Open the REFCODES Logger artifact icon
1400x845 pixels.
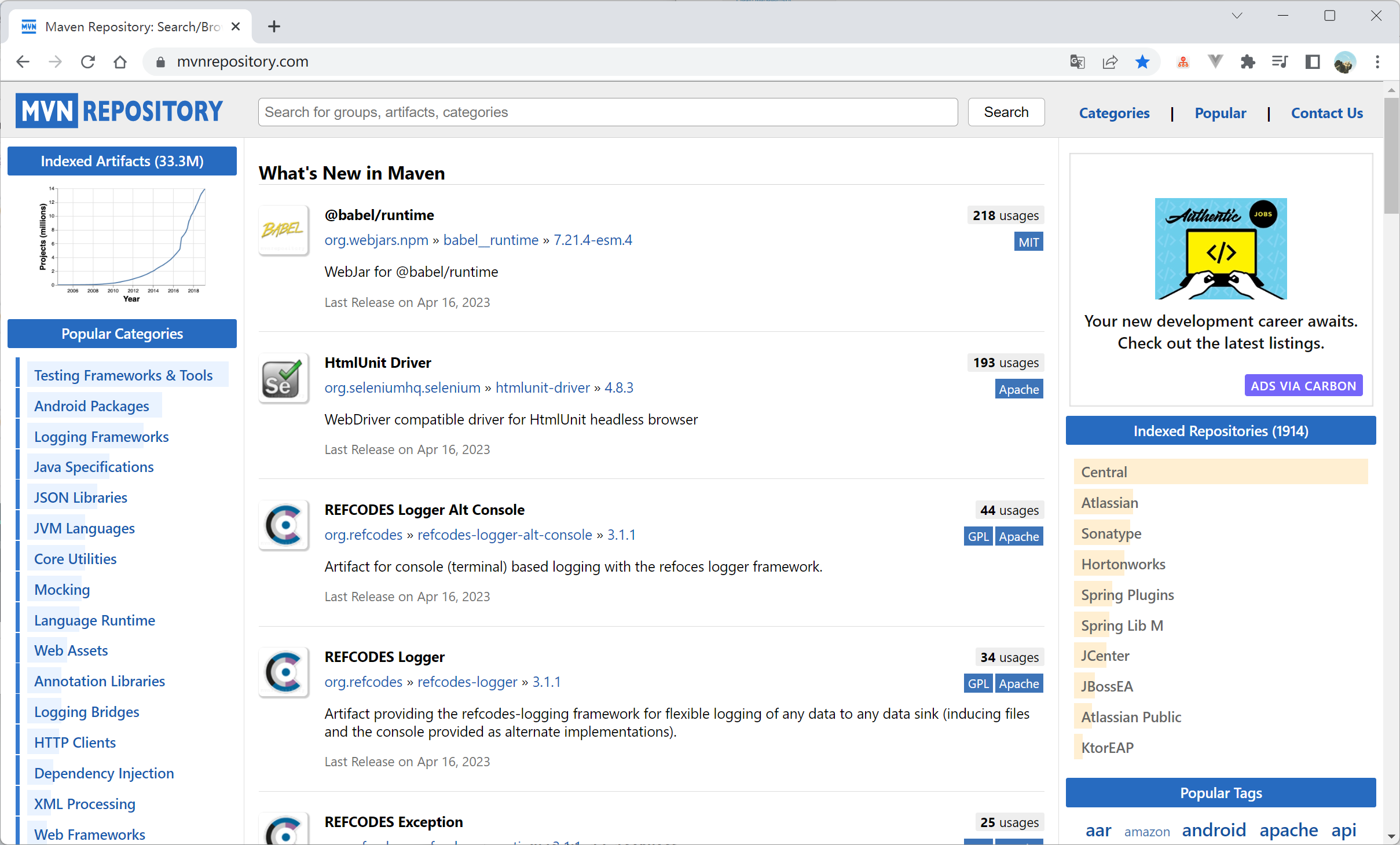283,672
